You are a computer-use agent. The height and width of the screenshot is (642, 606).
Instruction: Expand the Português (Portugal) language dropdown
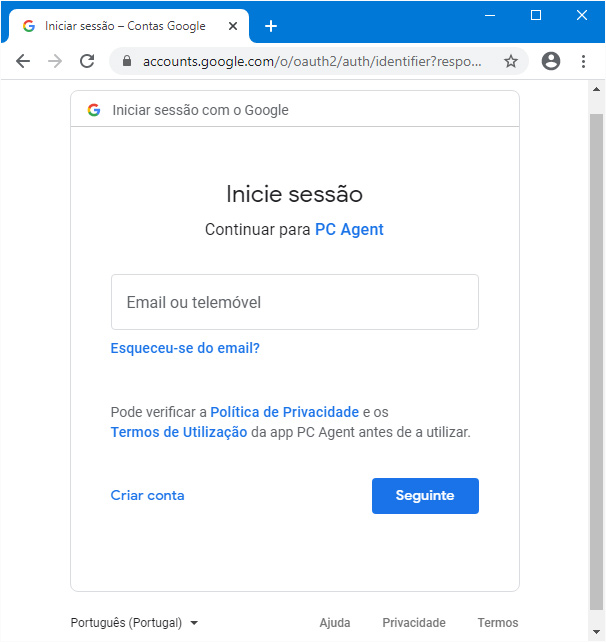[134, 623]
